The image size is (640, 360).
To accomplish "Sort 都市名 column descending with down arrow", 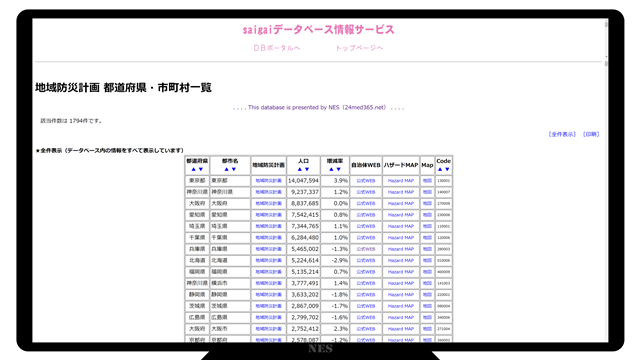I will [x=234, y=169].
